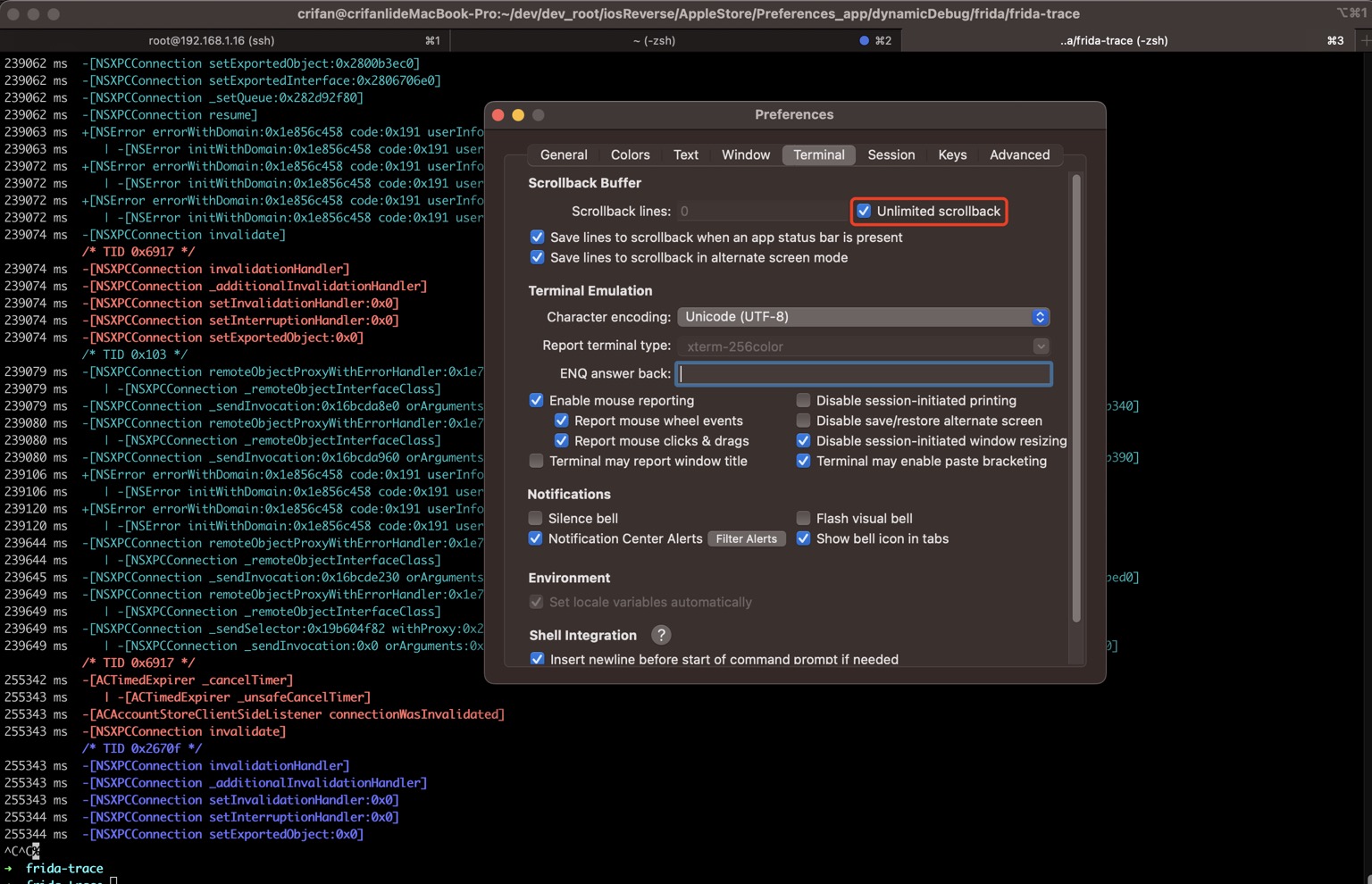Switch to the Colors preferences tab
1372x884 pixels.
630,154
